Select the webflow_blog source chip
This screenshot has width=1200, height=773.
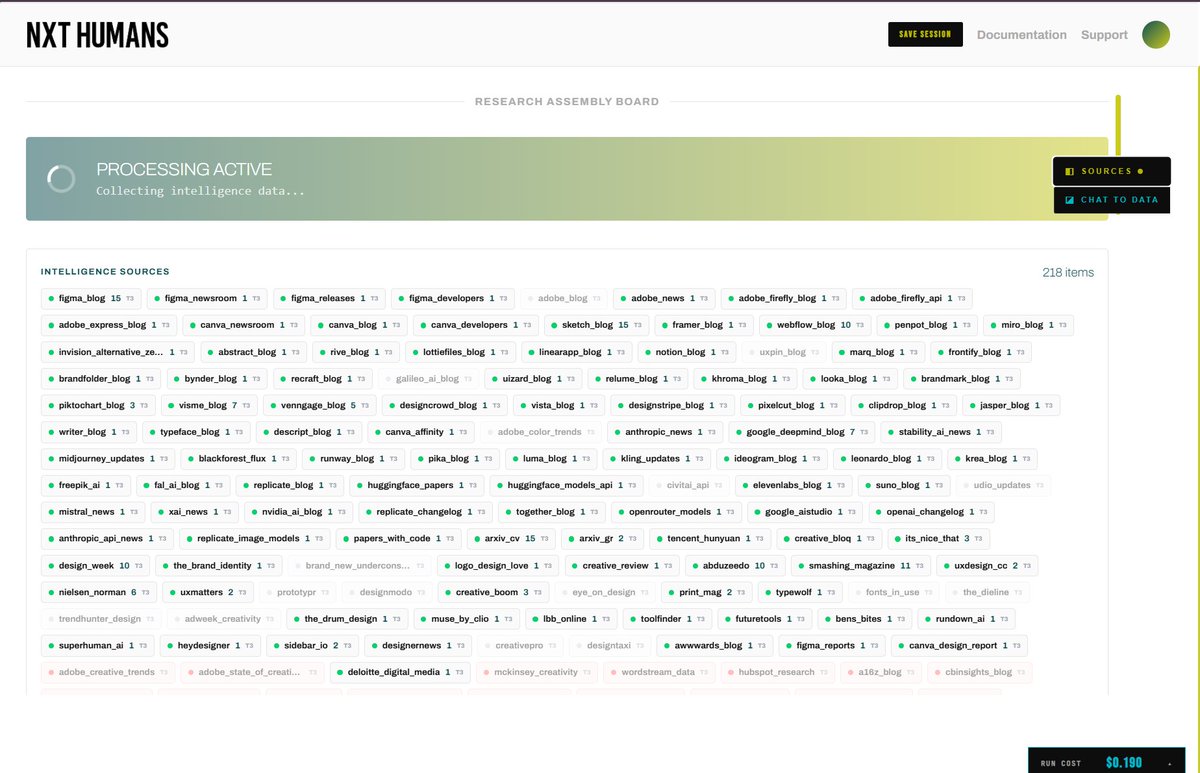tap(816, 325)
